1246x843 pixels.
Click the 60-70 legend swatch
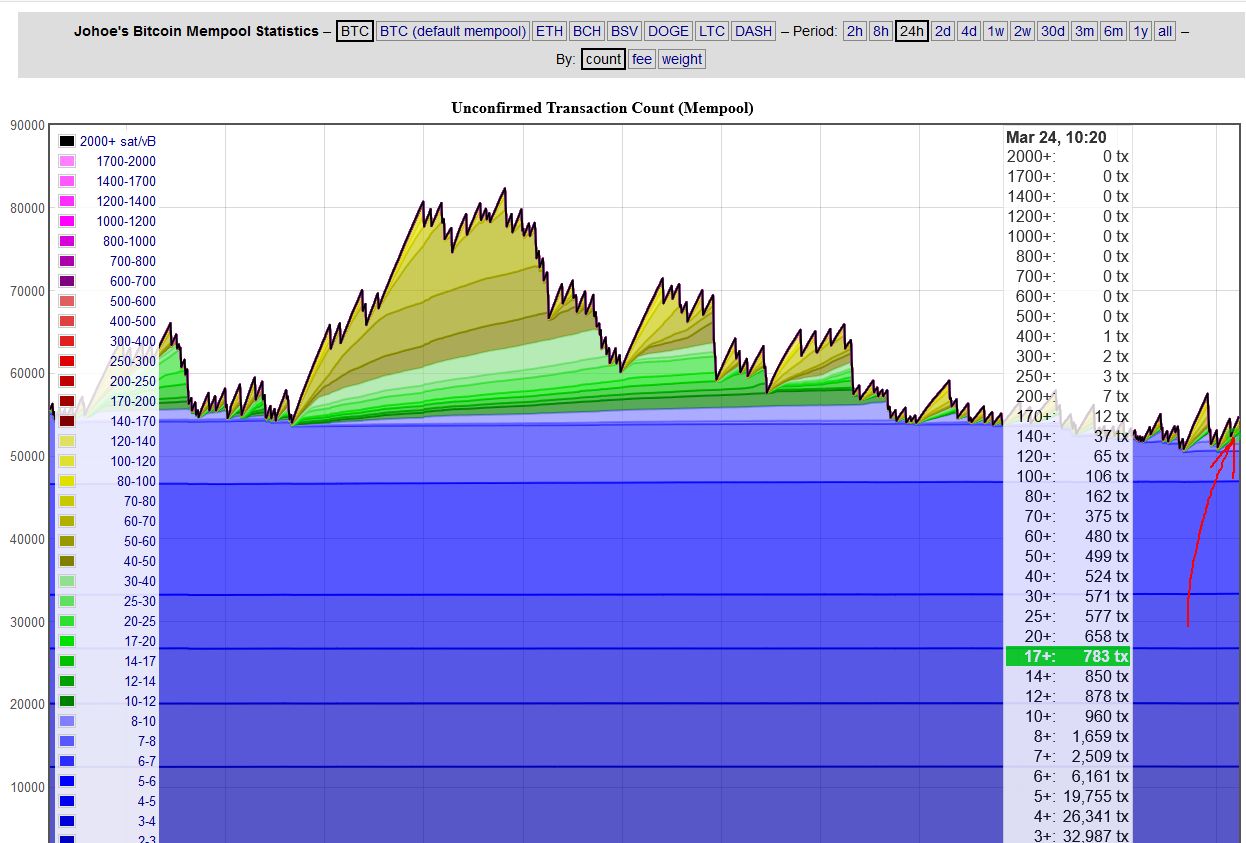[67, 521]
